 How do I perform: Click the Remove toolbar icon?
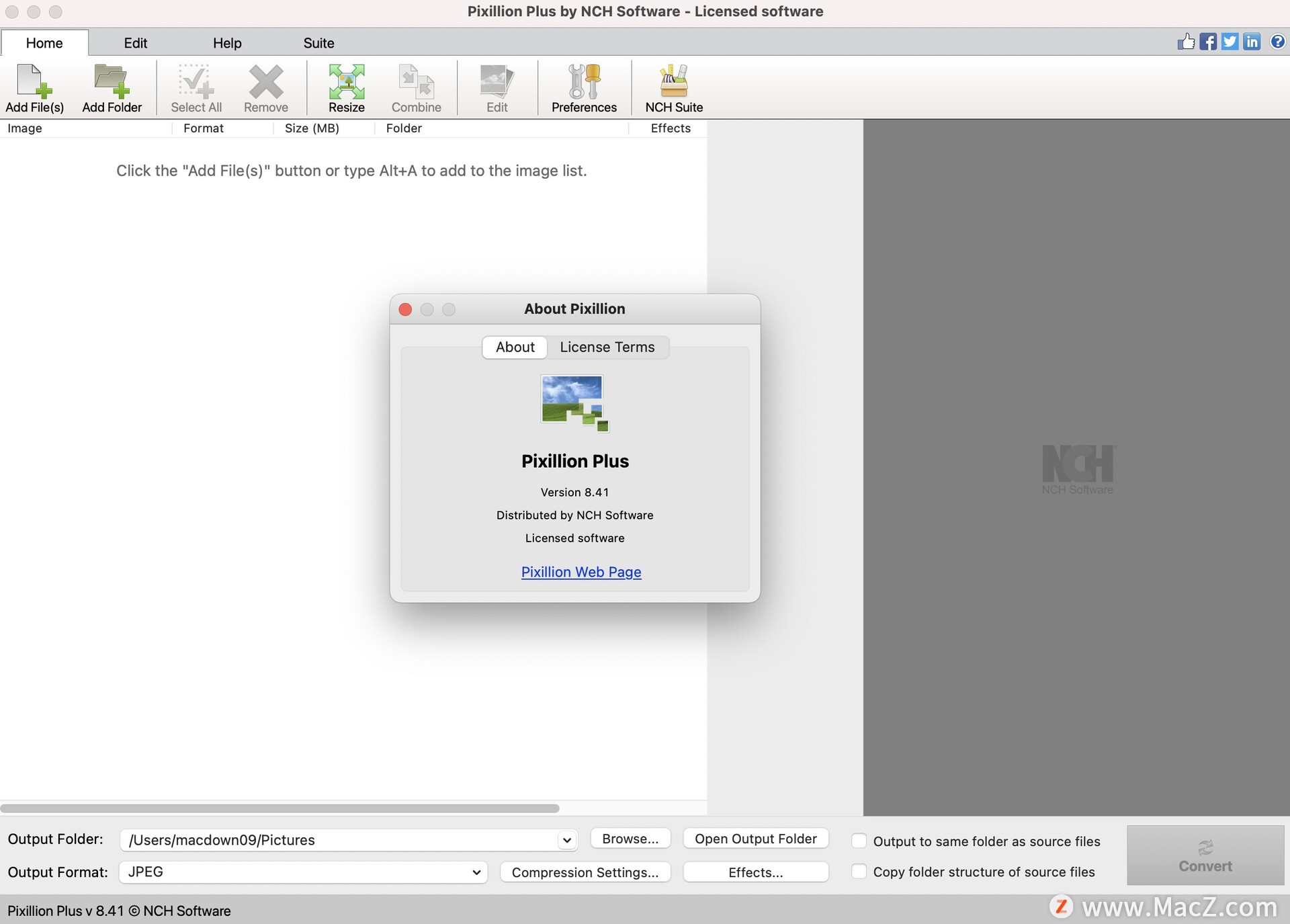pyautogui.click(x=266, y=88)
